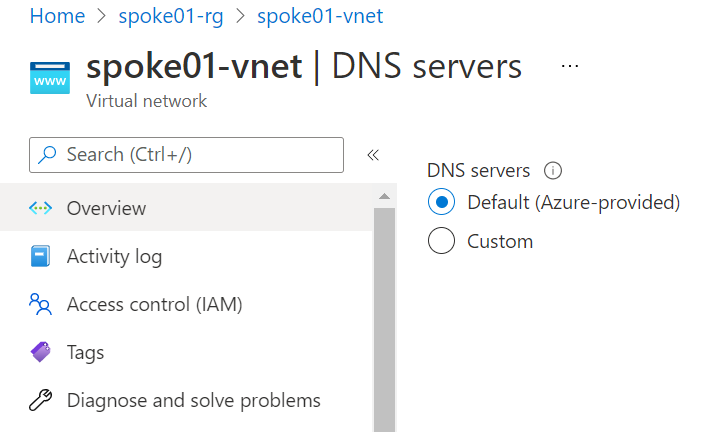Screen dimensions: 726x432
Task: Click the DNS servers info icon
Action: (552, 170)
